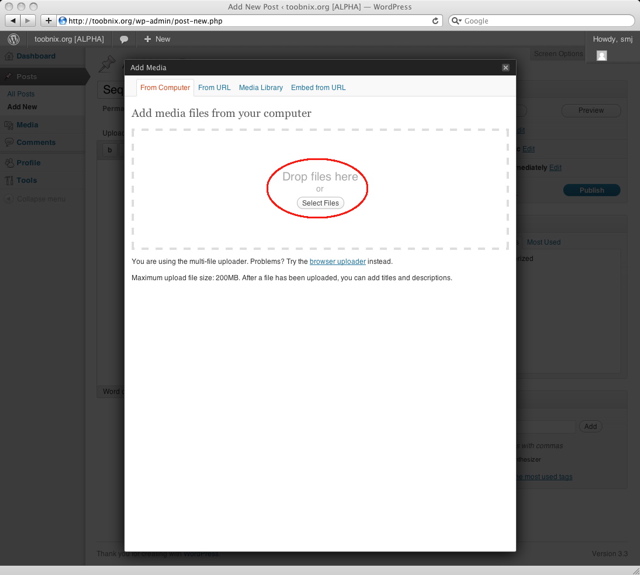Screen dimensions: 640x575
Task: Click the Select Files button
Action: tap(320, 203)
